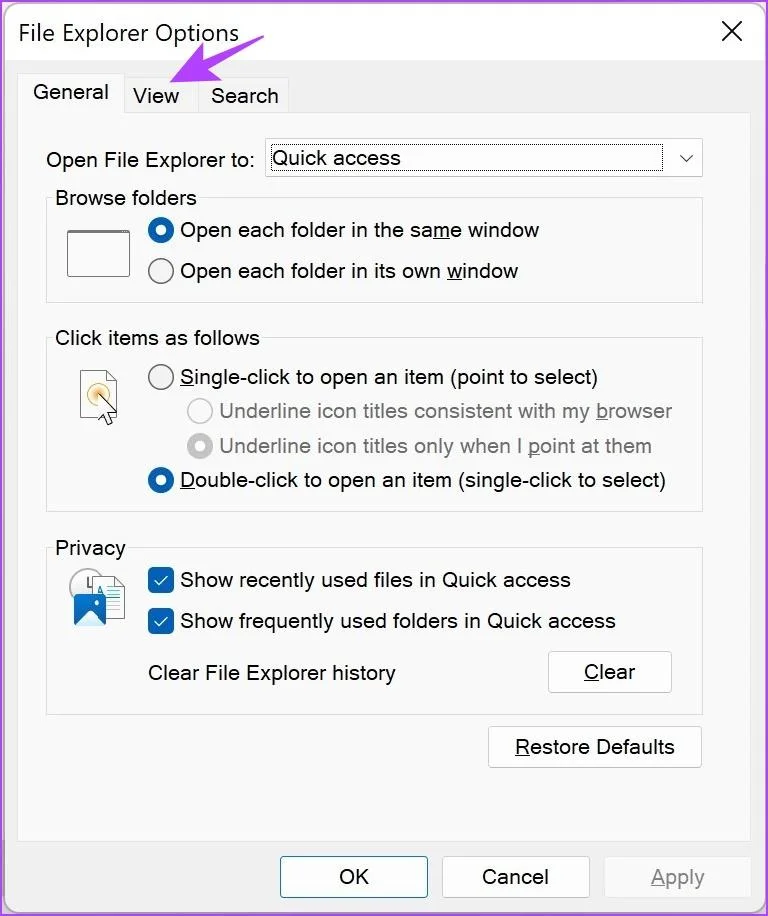Clear File Explorer history with Clear button

(610, 672)
